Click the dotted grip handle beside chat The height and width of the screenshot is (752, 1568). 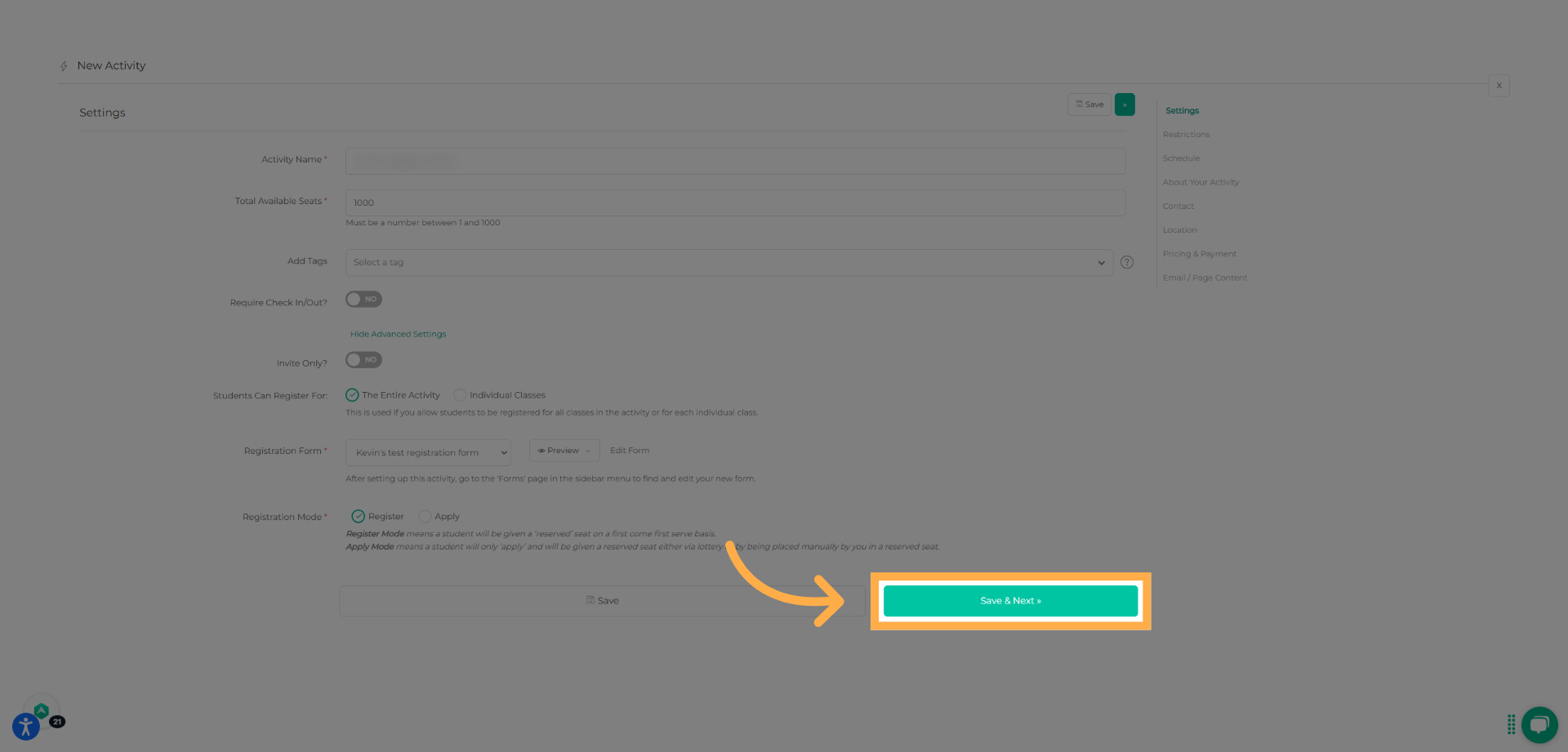[x=1511, y=724]
